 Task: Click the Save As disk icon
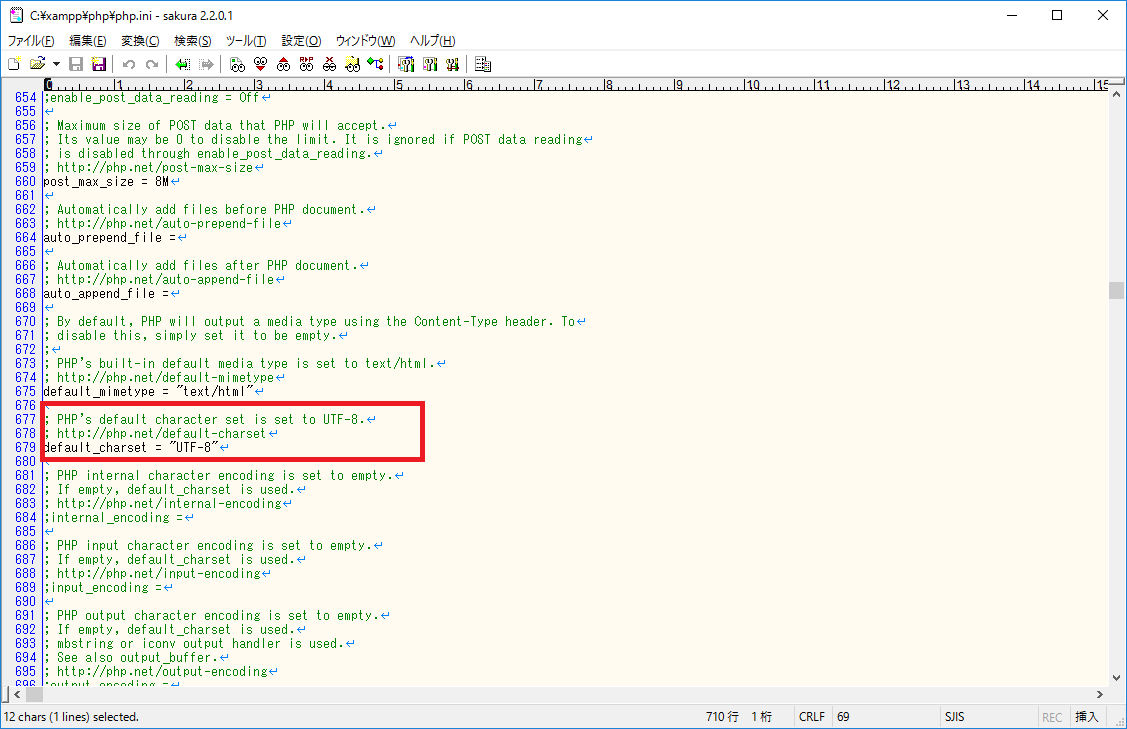[99, 64]
